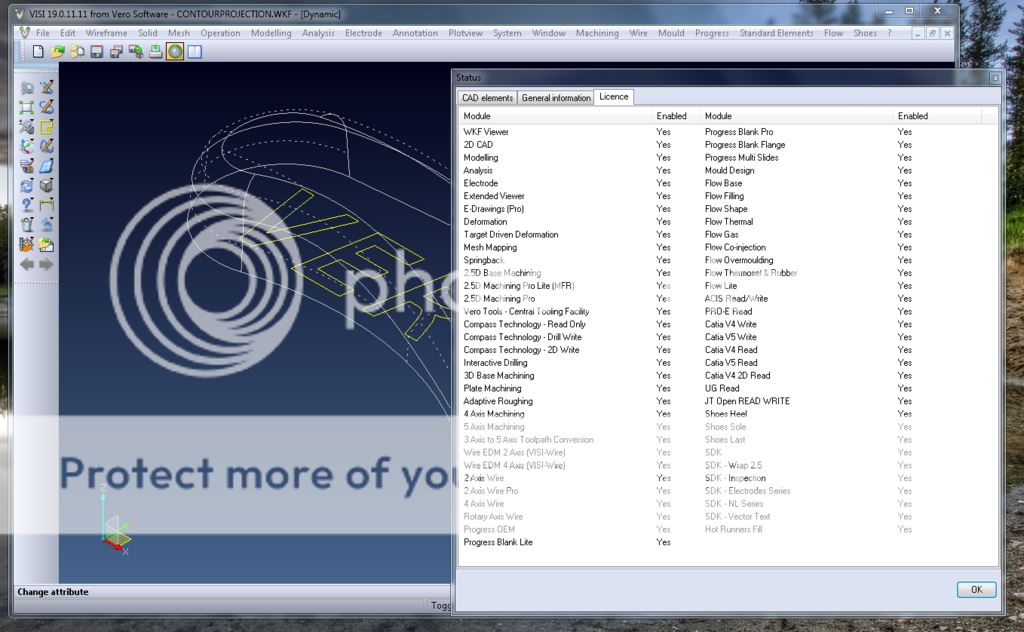Image resolution: width=1024 pixels, height=632 pixels.
Task: Click the Save As floppy disk icon
Action: [116, 50]
